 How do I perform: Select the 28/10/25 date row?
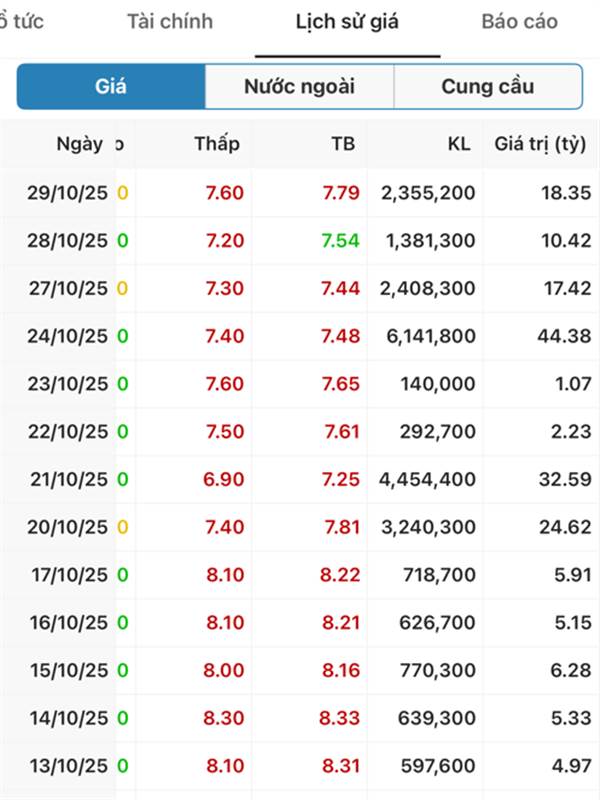tap(67, 240)
